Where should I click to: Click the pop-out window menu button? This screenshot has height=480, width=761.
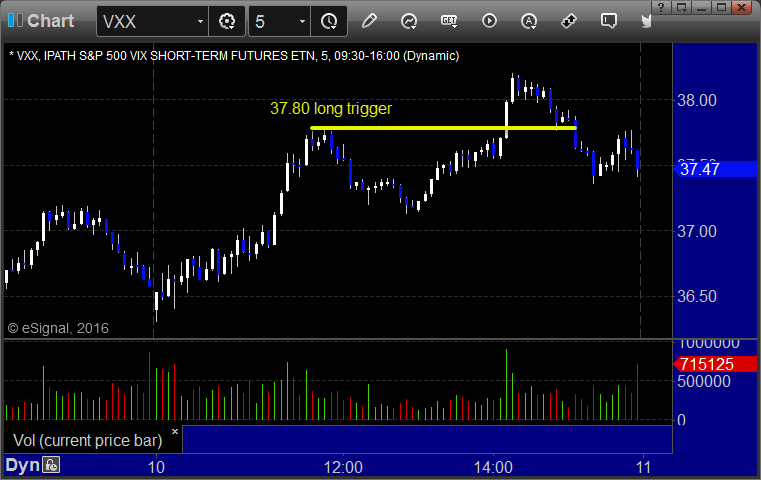pos(681,7)
